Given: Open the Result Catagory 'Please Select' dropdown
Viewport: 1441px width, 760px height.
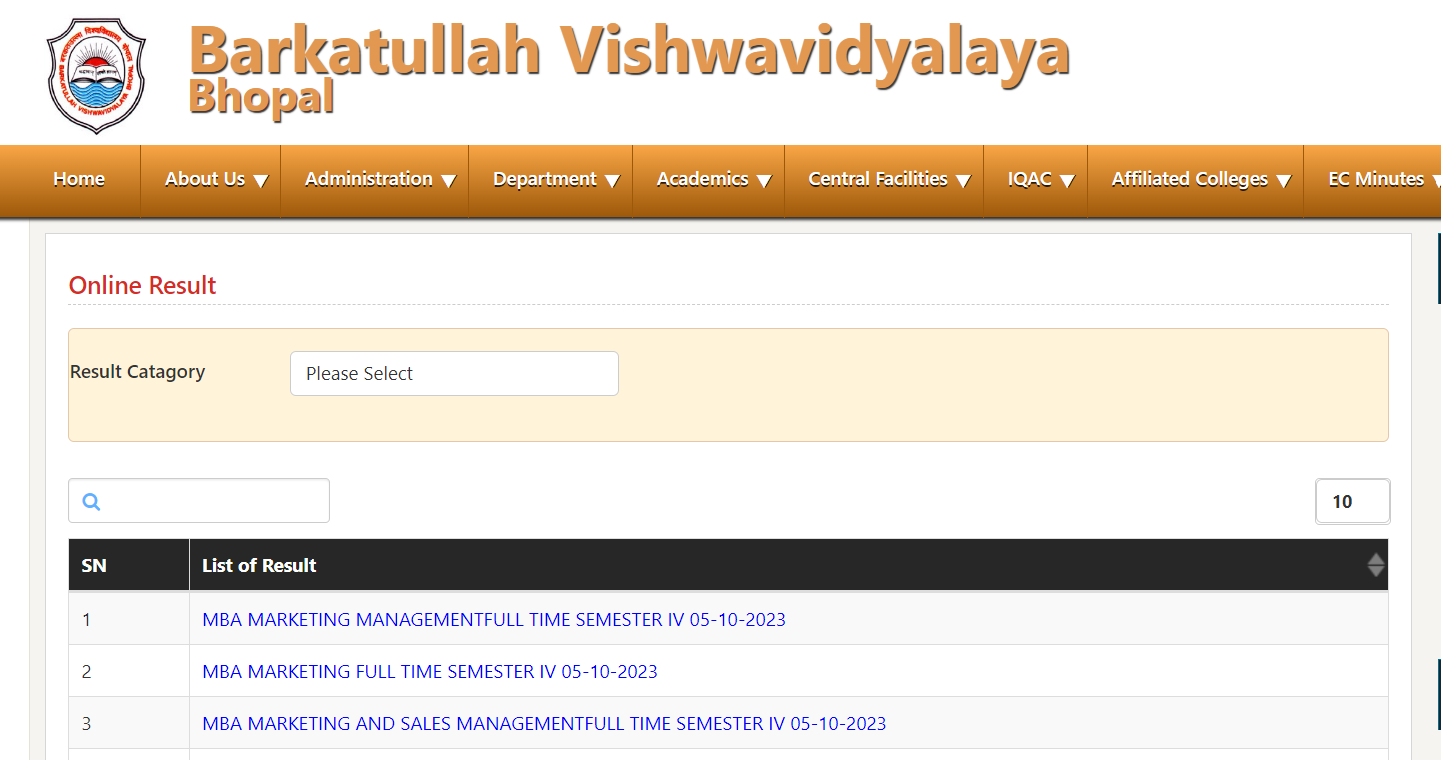Looking at the screenshot, I should click(454, 373).
